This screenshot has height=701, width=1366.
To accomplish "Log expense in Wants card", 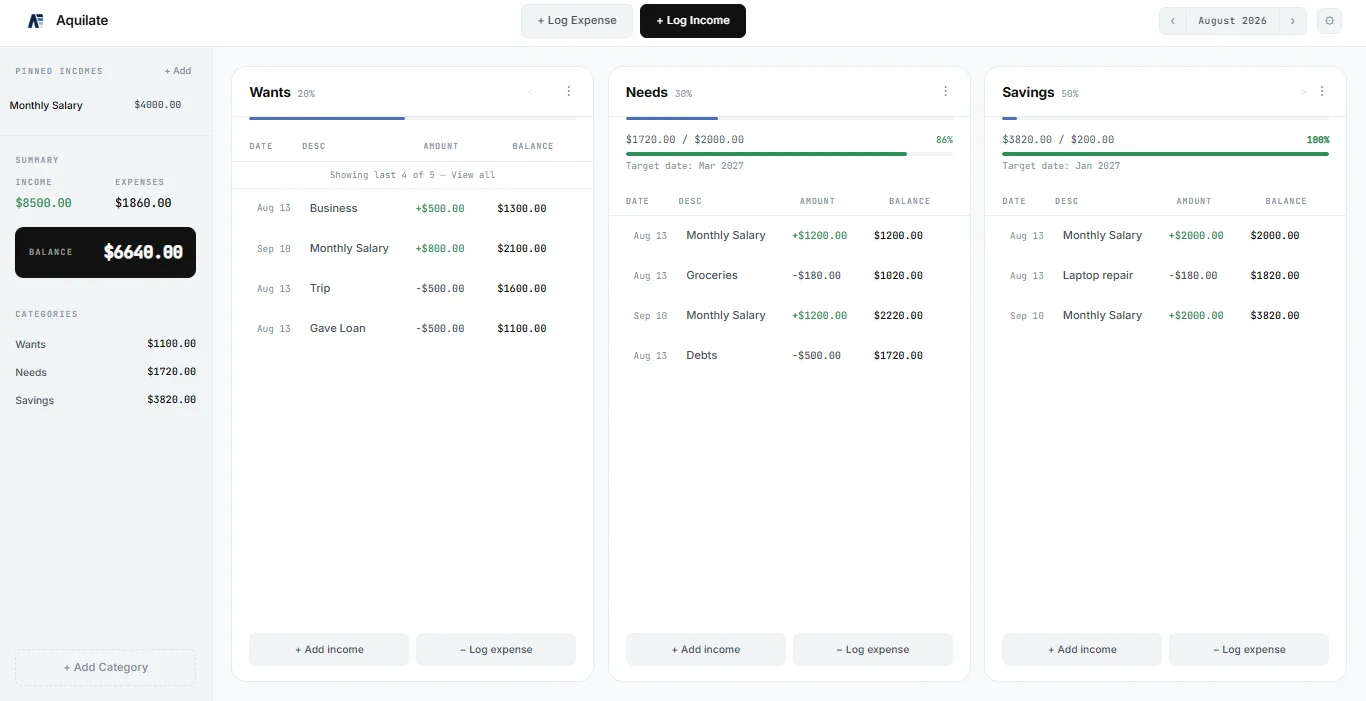I will pyautogui.click(x=496, y=649).
